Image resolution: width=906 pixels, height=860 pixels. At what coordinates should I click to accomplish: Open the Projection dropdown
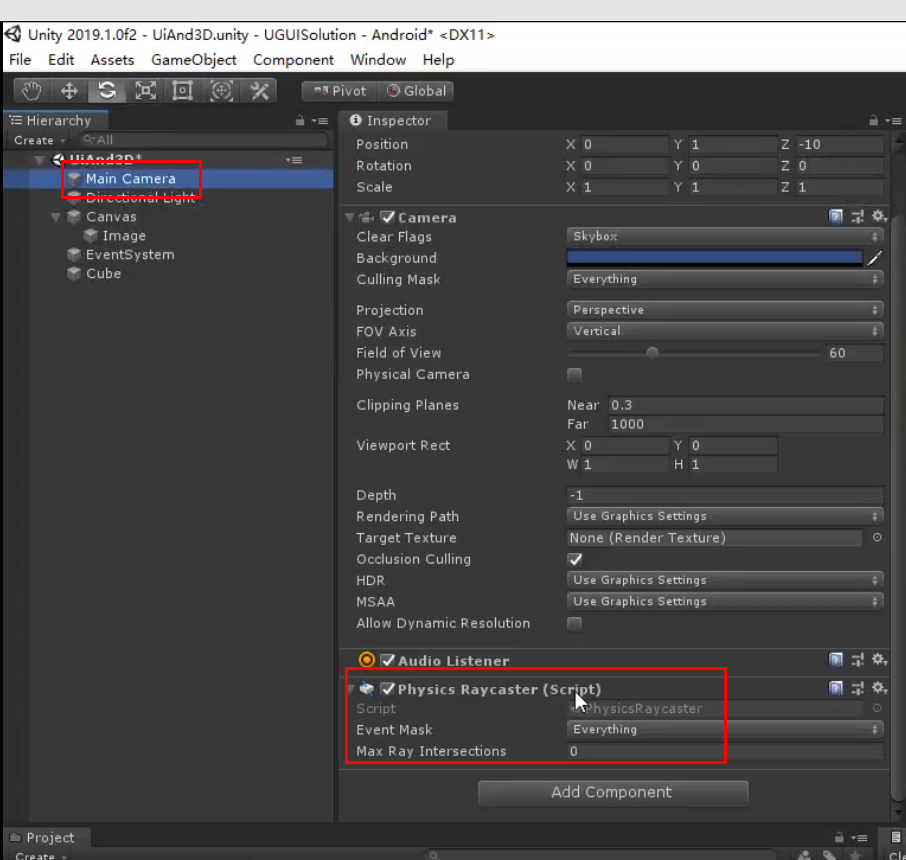pos(725,310)
